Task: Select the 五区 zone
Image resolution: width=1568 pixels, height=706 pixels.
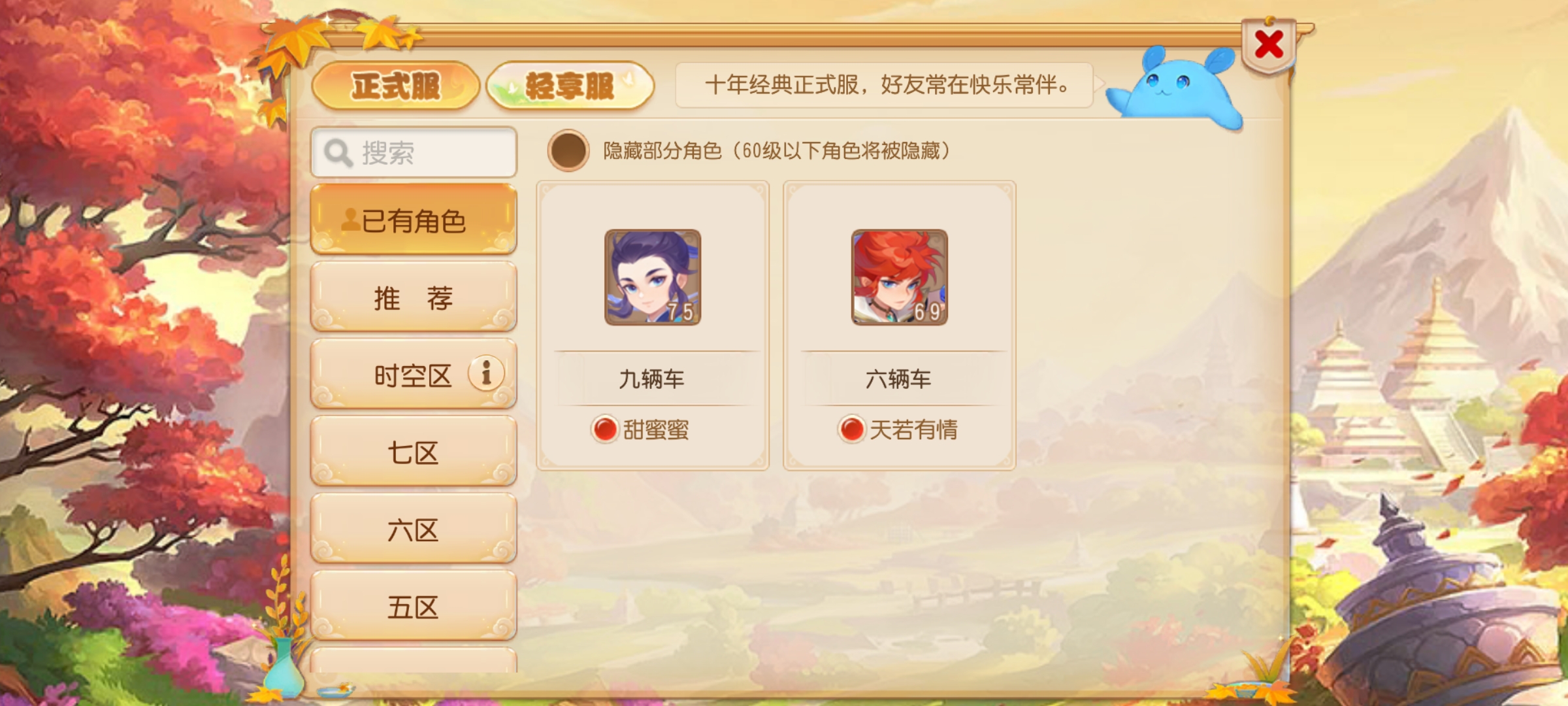Action: pos(414,605)
